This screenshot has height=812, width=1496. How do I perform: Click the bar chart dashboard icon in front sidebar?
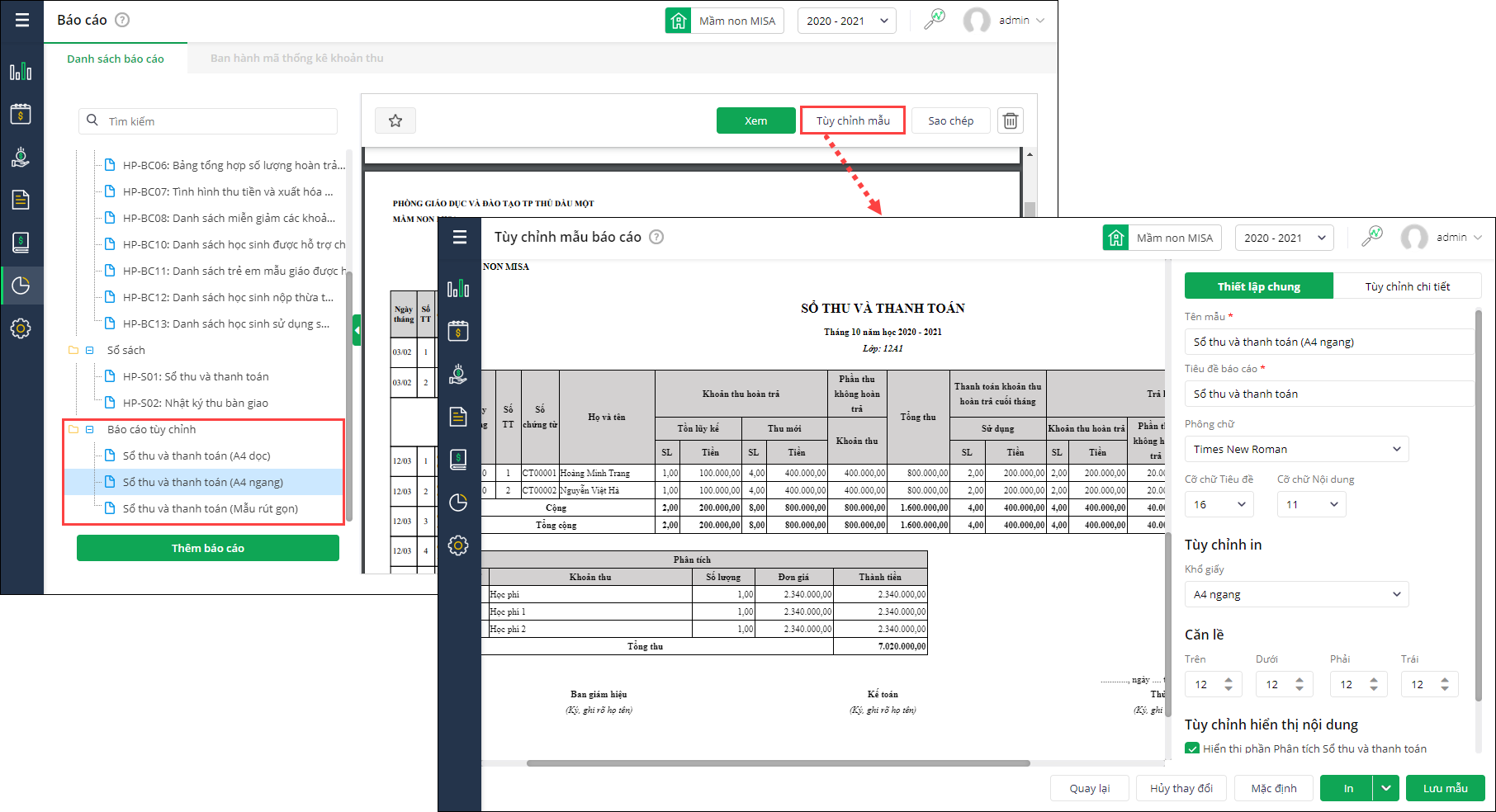coord(458,288)
